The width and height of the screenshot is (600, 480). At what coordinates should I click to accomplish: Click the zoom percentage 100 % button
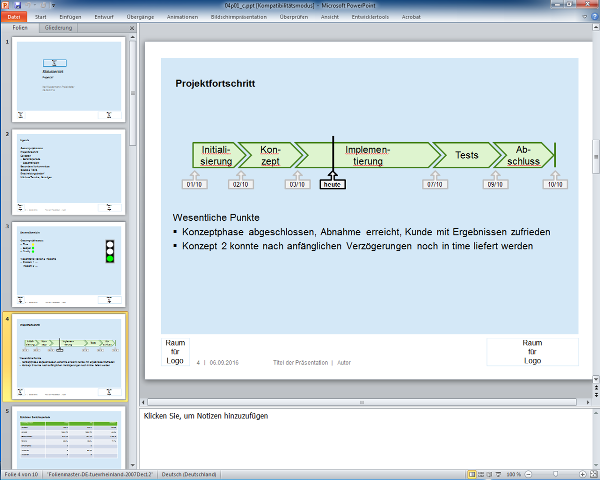(513, 474)
